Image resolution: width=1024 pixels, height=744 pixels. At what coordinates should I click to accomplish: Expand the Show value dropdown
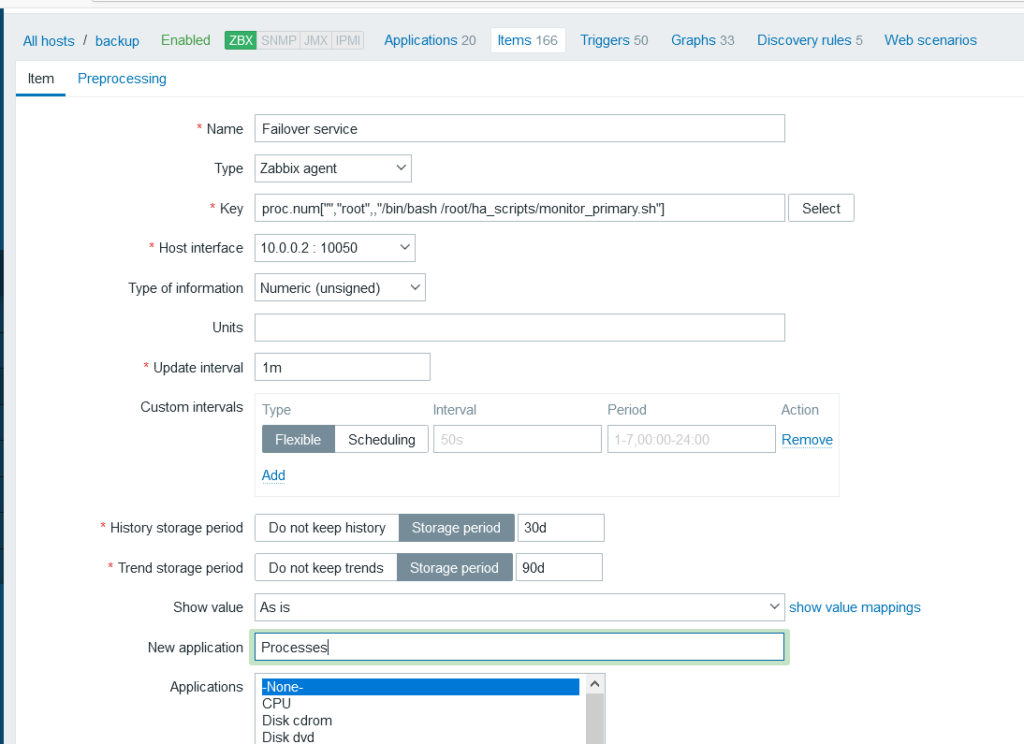[x=520, y=607]
